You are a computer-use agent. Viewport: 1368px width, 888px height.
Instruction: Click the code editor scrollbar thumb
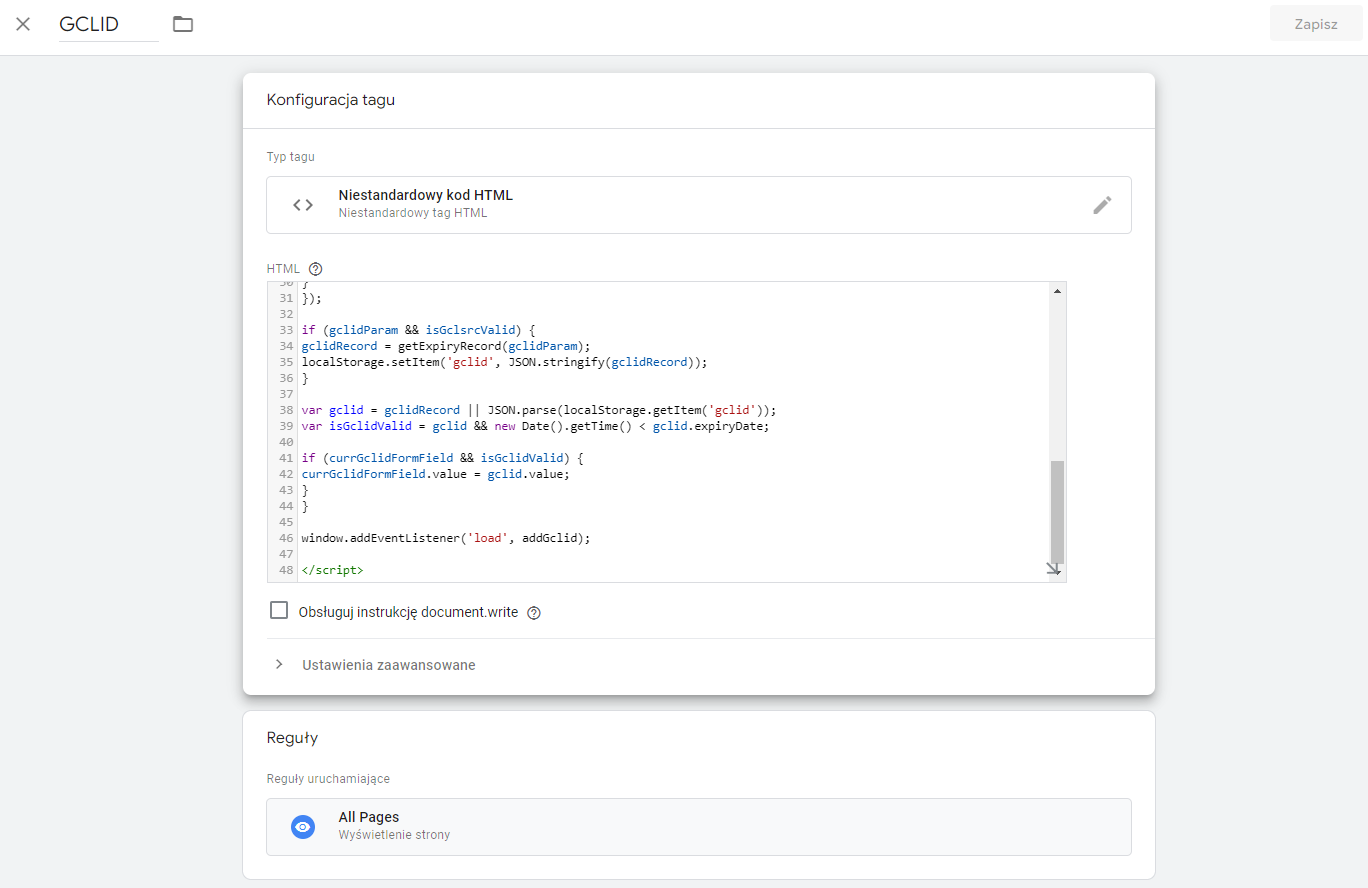click(1057, 513)
